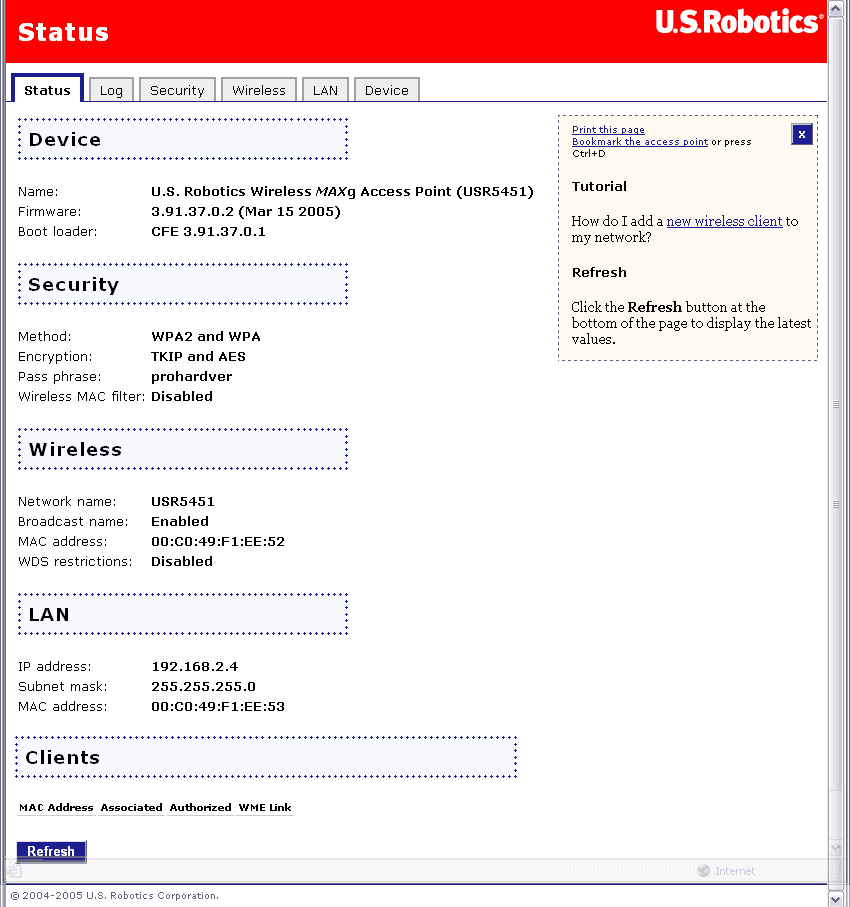
Task: Click the scrollbar down arrow at bottom
Action: point(835,898)
